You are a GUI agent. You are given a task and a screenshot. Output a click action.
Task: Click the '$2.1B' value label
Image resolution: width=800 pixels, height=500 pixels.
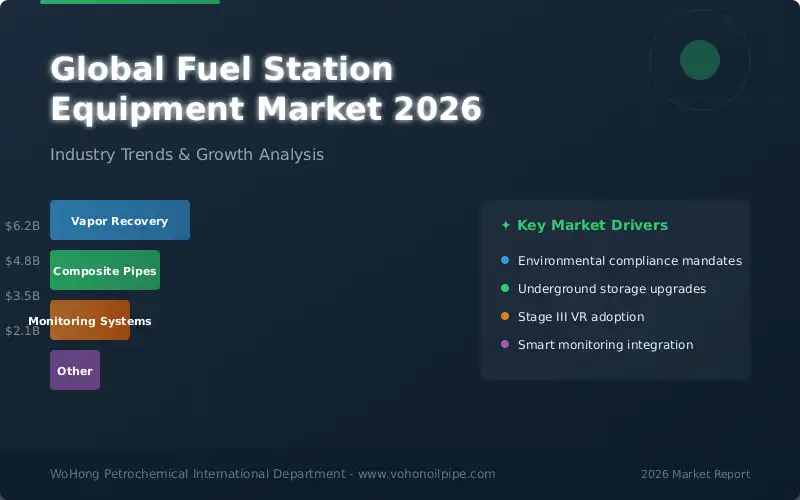coord(22,331)
